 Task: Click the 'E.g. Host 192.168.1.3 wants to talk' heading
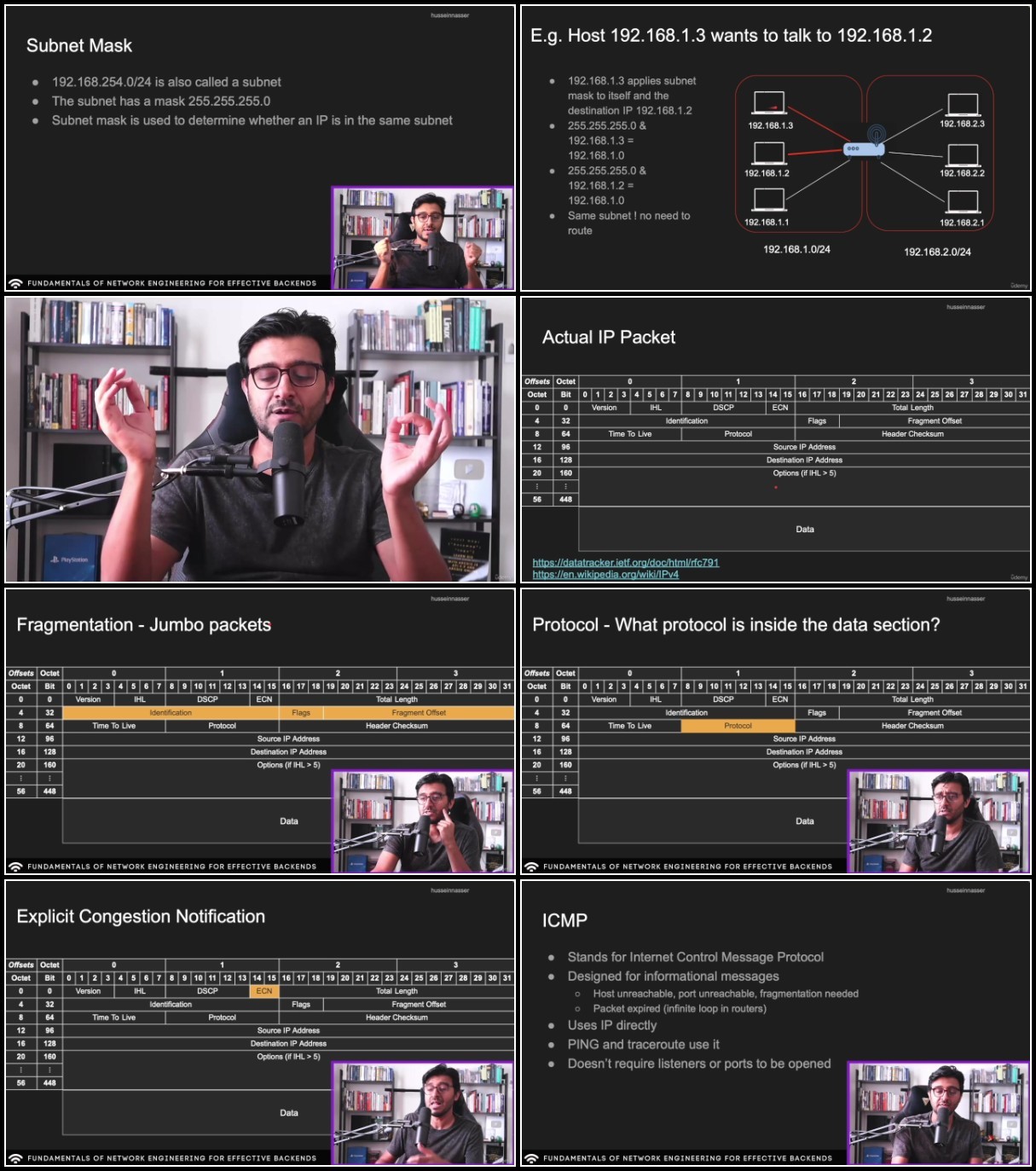click(x=731, y=36)
